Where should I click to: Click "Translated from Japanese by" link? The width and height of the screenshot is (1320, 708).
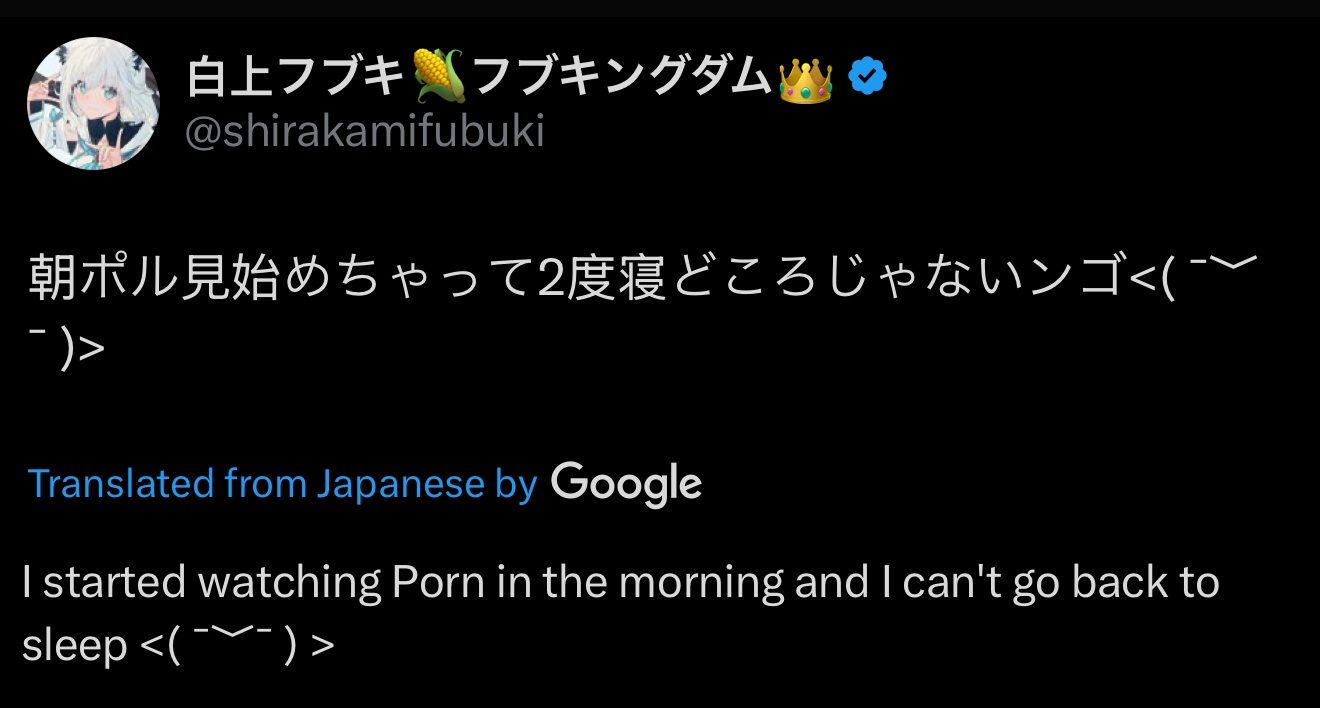[x=283, y=485]
